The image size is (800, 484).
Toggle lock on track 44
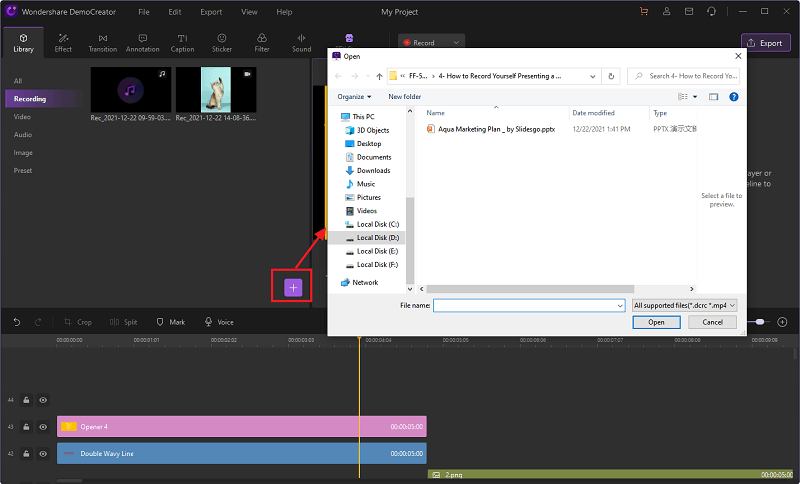tap(26, 400)
